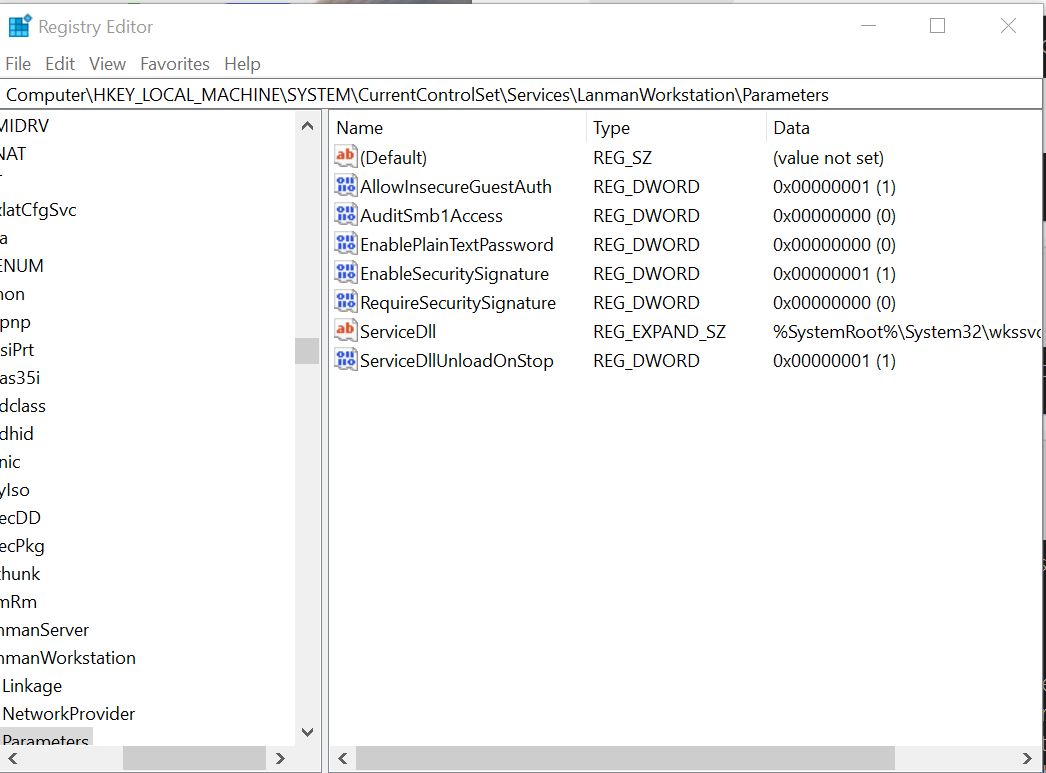Select the RequireSecuritySignature value
The height and width of the screenshot is (773, 1046).
(458, 303)
